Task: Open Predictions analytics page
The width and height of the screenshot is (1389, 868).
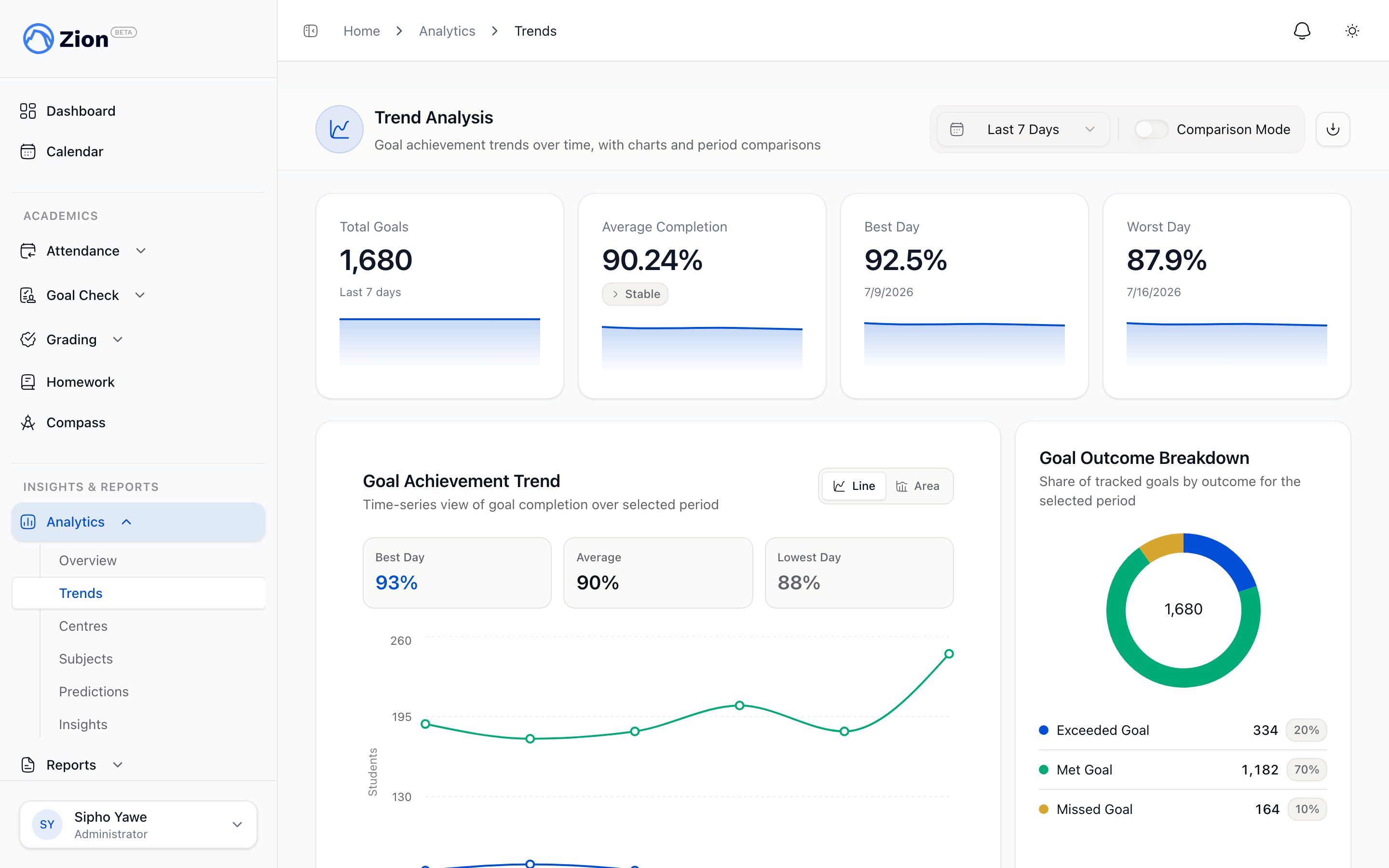Action: coord(94,691)
